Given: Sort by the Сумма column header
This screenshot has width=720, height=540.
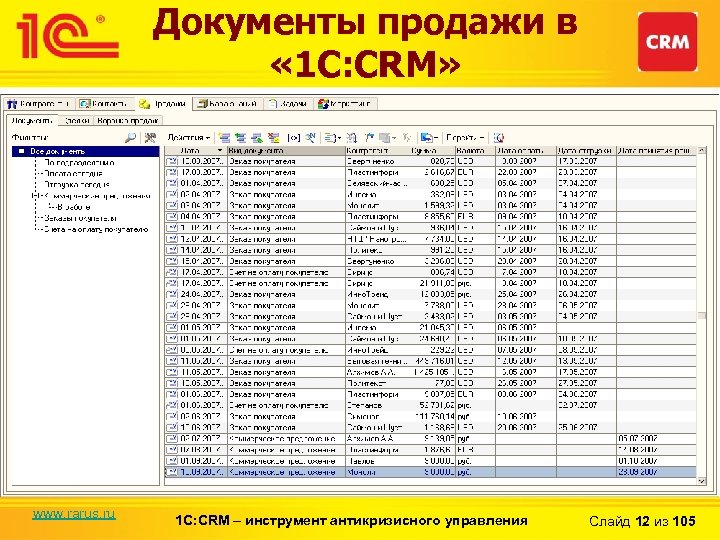Looking at the screenshot, I should coord(432,151).
